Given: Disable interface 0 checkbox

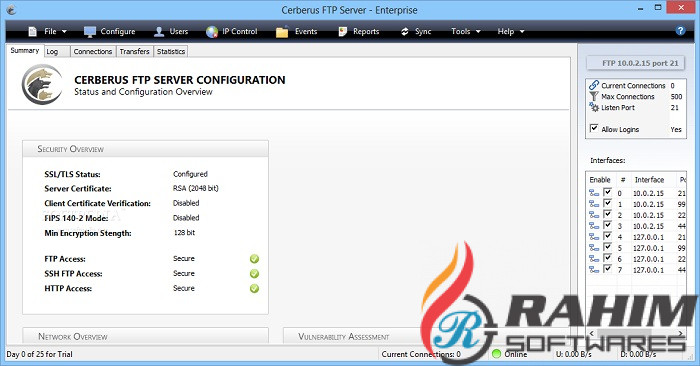Looking at the screenshot, I should coord(607,192).
